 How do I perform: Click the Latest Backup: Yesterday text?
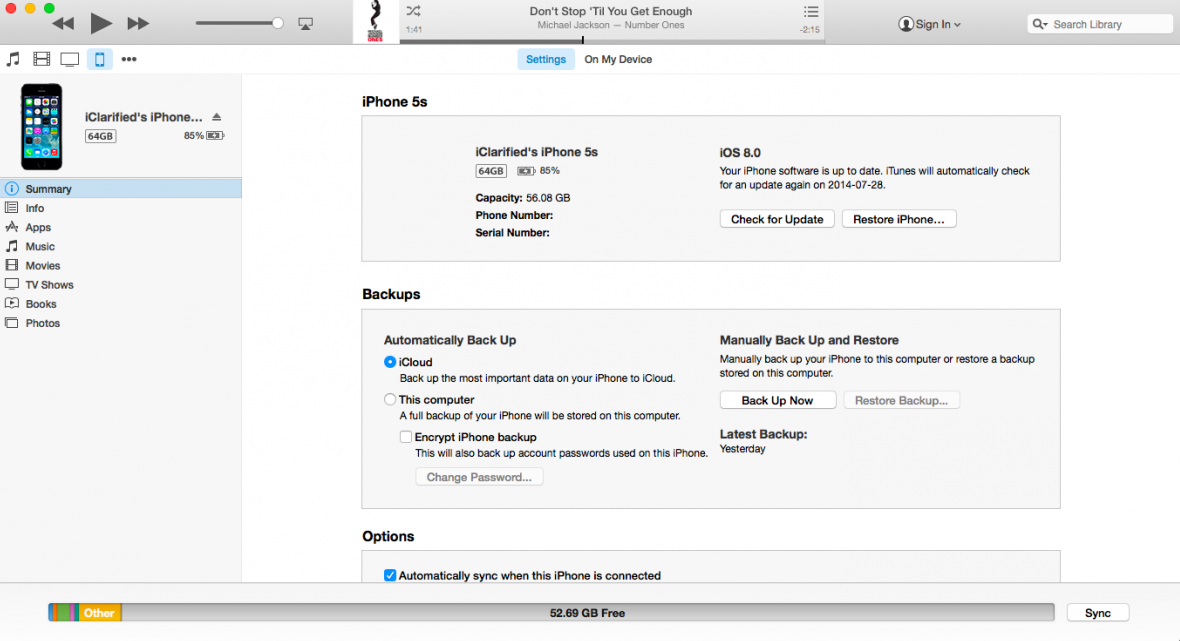(x=763, y=441)
